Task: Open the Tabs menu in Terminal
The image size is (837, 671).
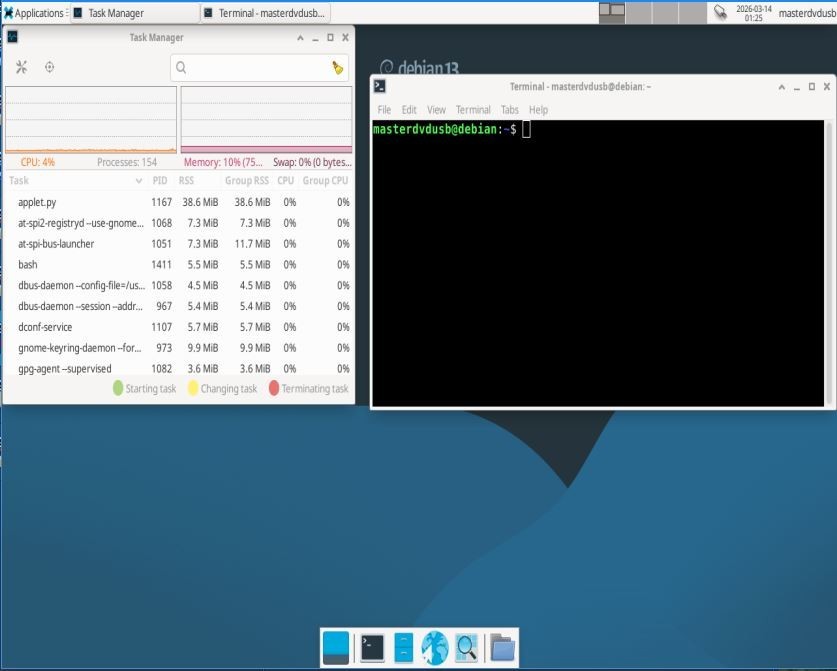Action: (x=510, y=110)
